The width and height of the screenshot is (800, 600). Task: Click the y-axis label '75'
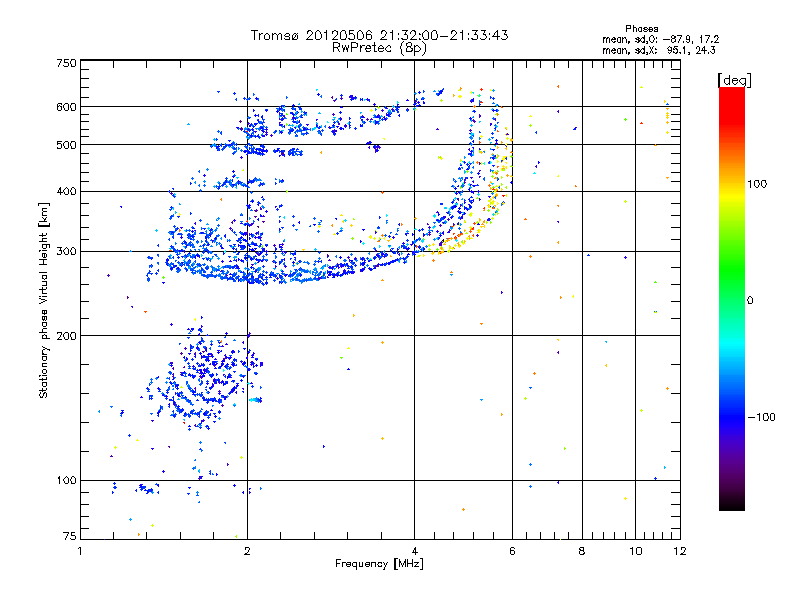coord(70,536)
